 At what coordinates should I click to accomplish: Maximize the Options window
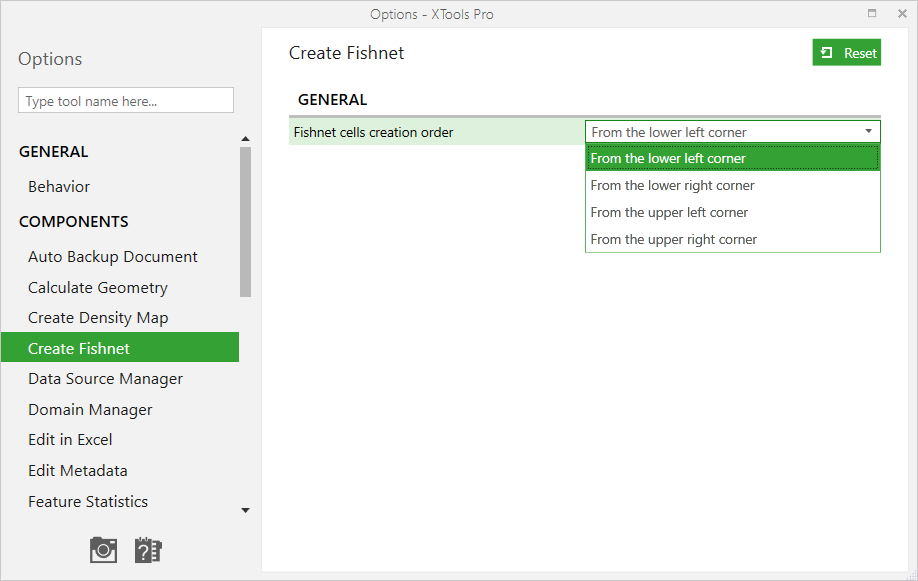point(872,13)
